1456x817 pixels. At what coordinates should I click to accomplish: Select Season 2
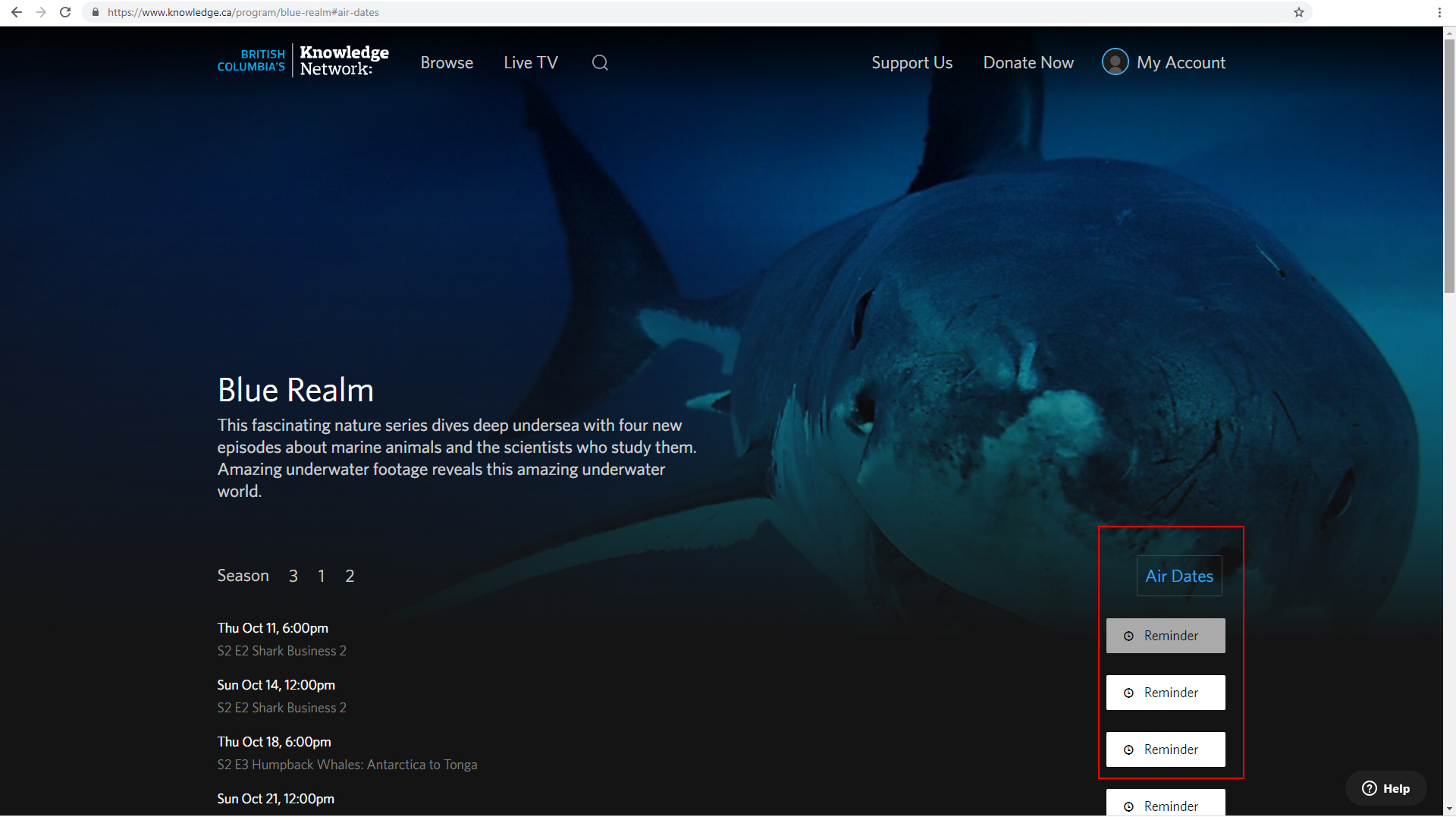tap(350, 576)
